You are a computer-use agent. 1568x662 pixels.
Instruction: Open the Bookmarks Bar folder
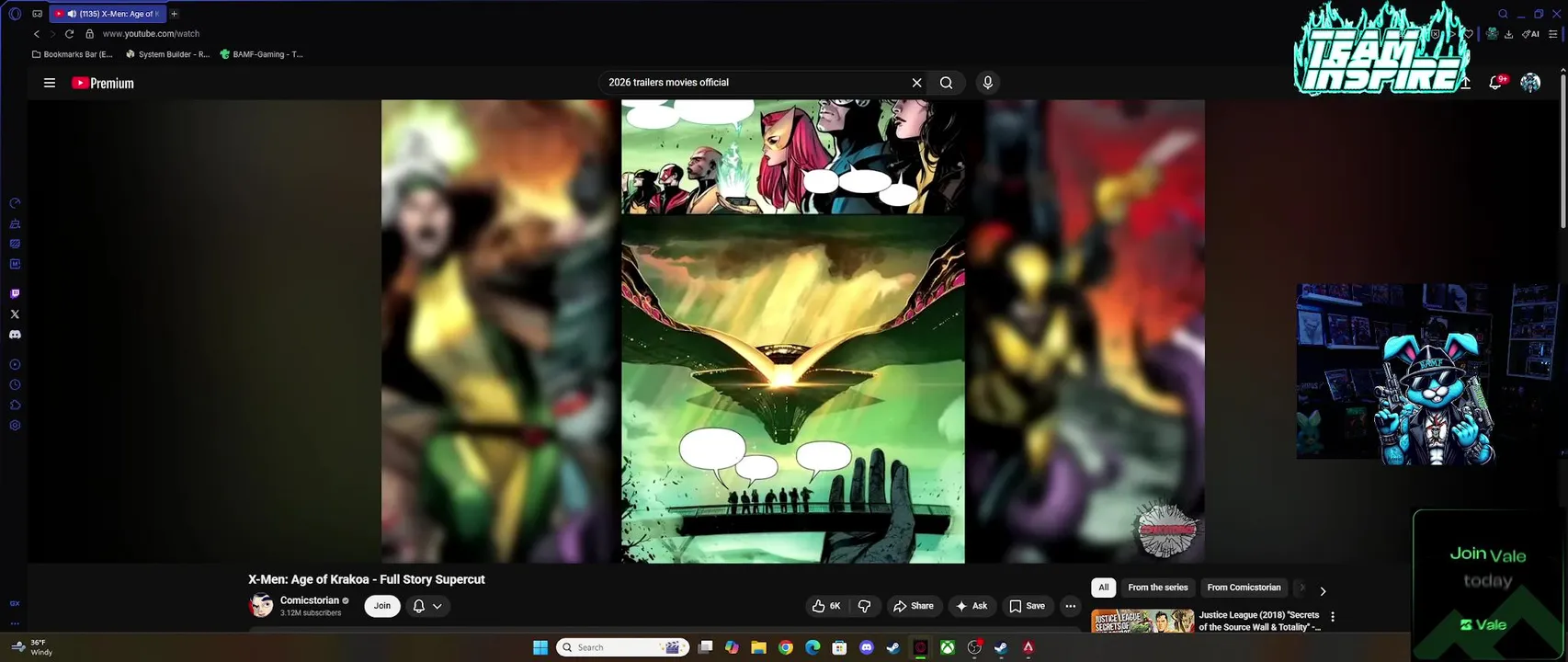(x=72, y=54)
